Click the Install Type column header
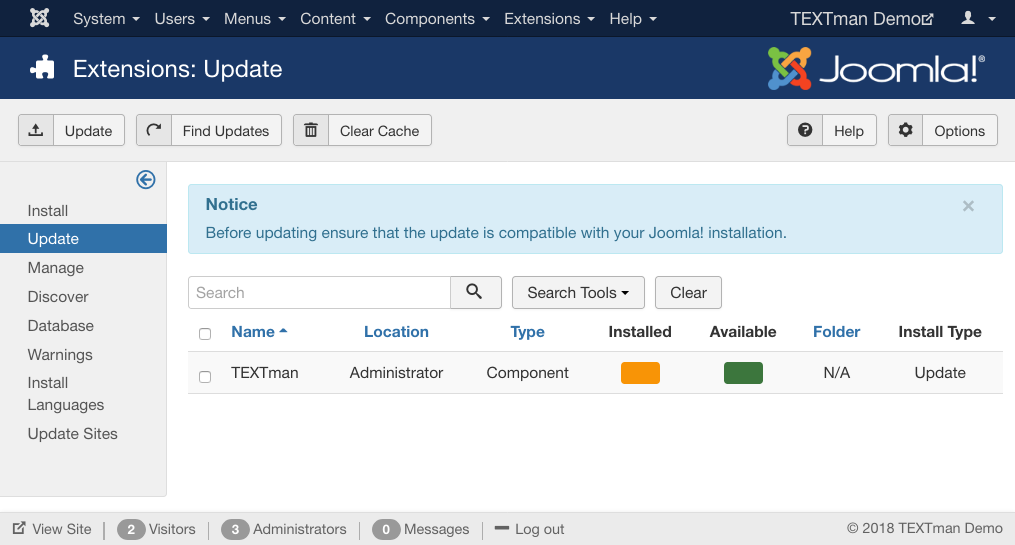 (x=940, y=331)
